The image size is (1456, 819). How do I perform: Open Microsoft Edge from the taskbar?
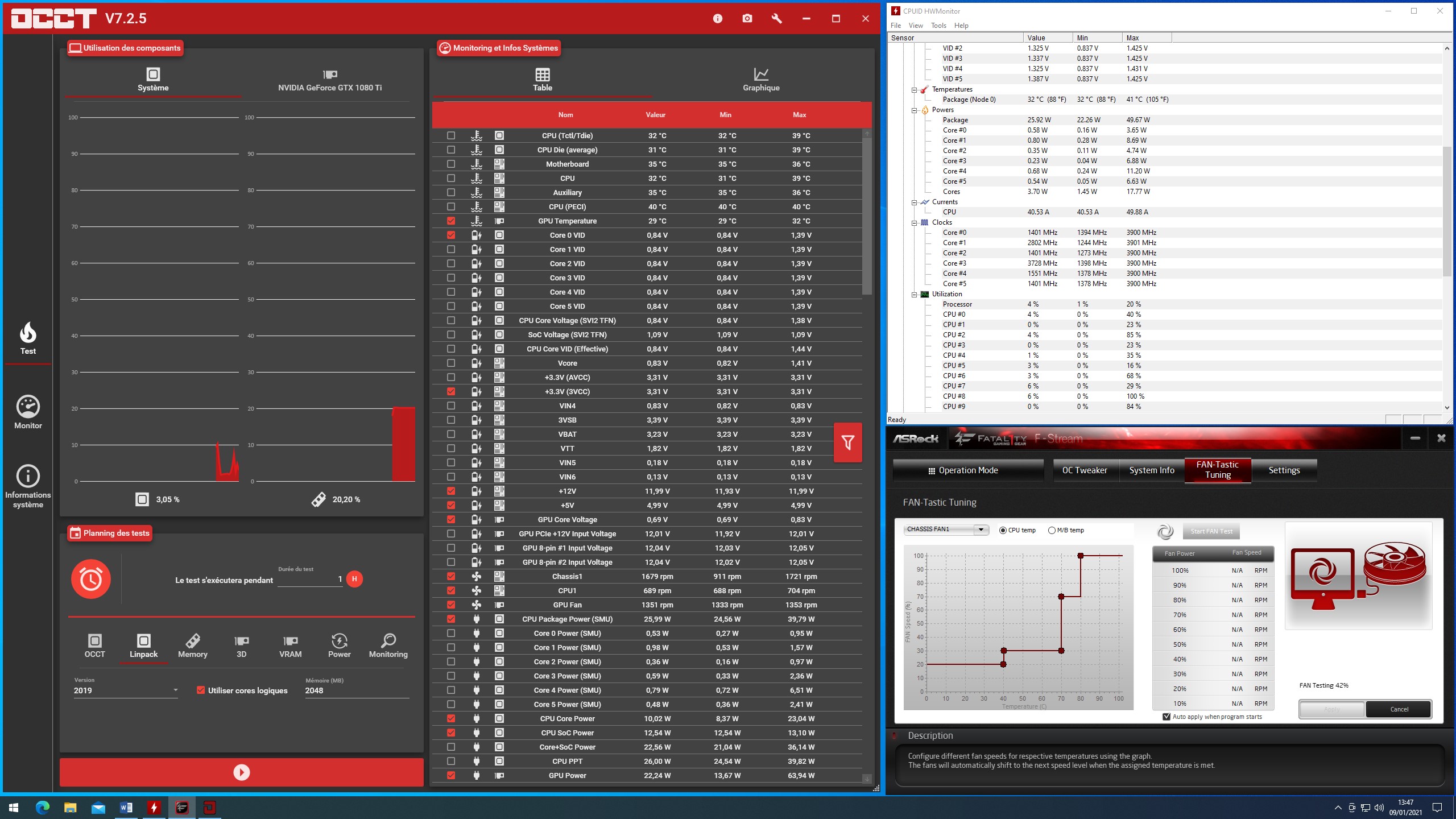click(43, 807)
